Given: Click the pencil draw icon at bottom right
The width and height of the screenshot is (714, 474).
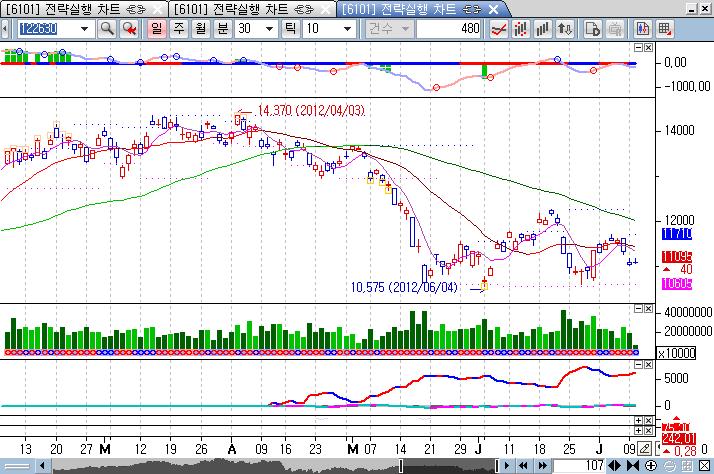Looking at the screenshot, I should pos(645,447).
